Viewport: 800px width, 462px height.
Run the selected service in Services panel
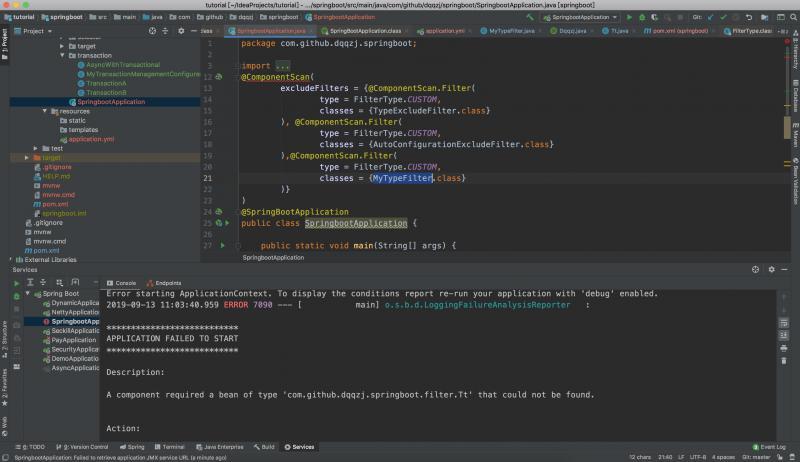coord(16,283)
